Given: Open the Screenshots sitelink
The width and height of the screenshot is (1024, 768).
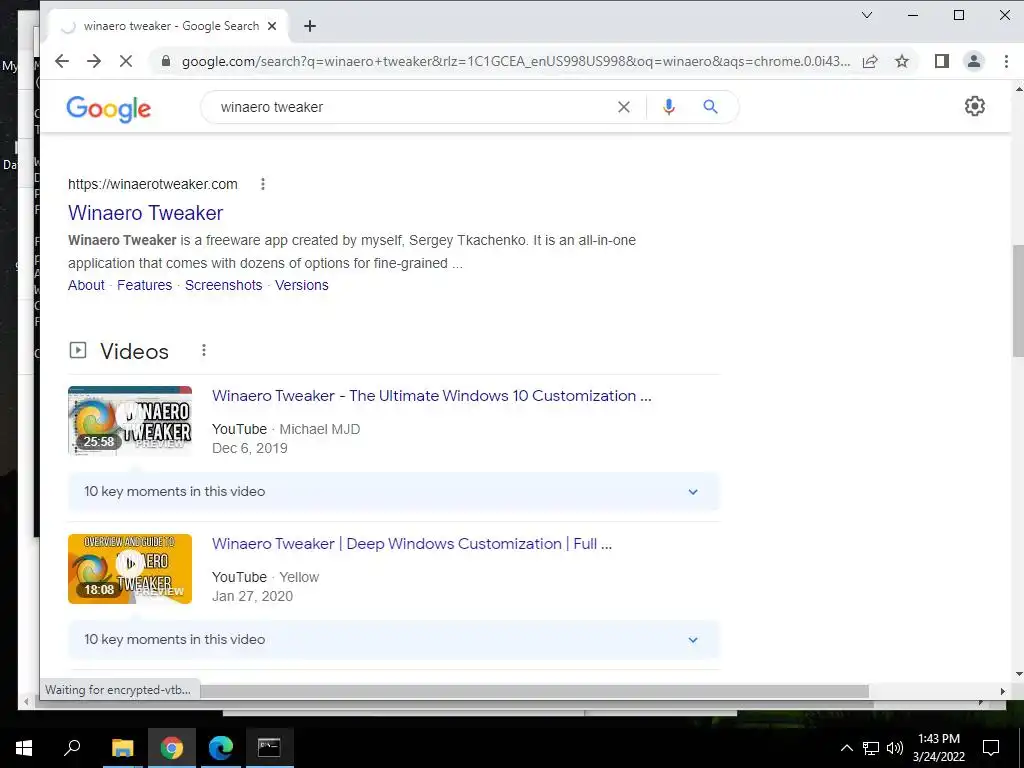Looking at the screenshot, I should (x=223, y=285).
